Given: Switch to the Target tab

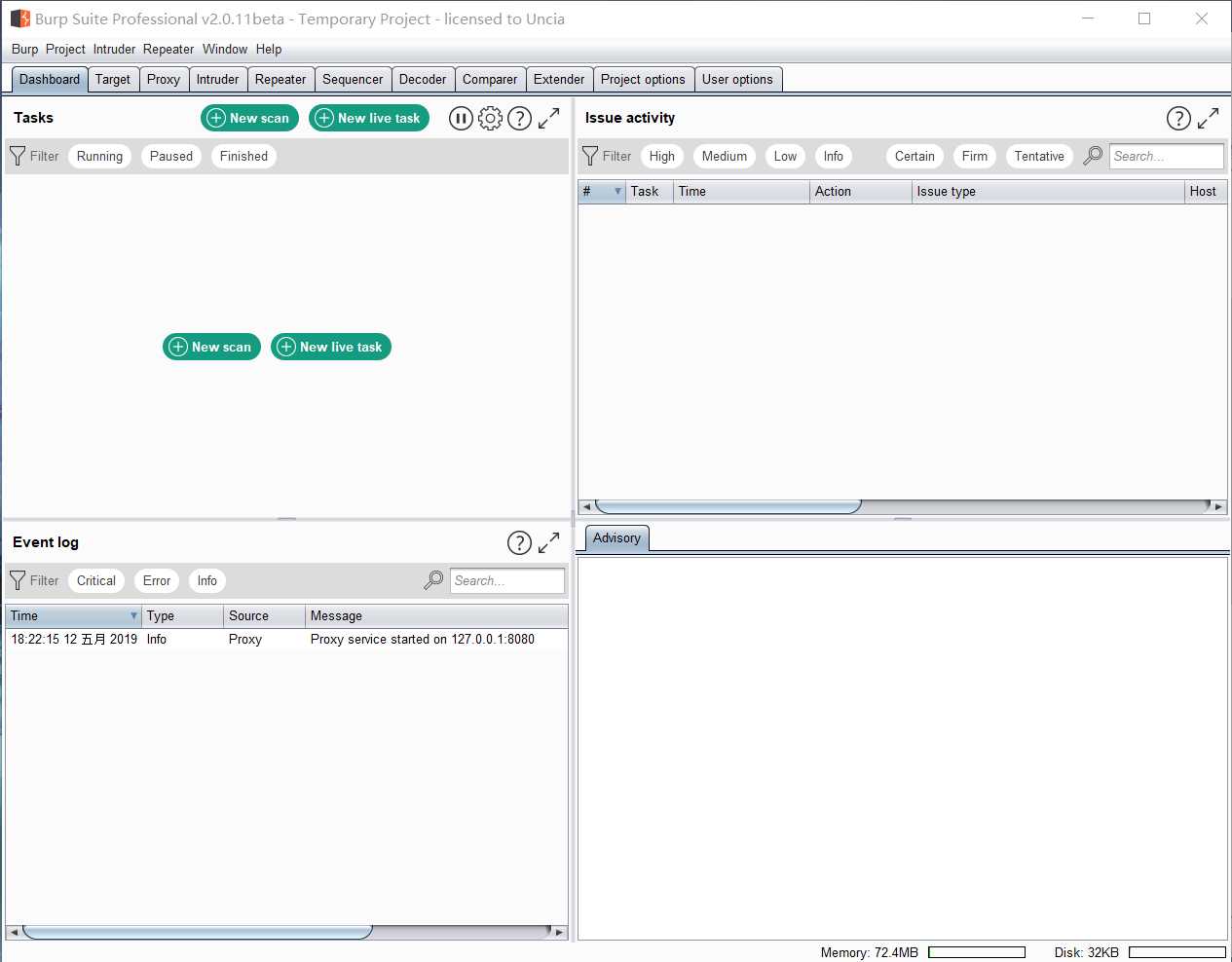Looking at the screenshot, I should point(113,80).
